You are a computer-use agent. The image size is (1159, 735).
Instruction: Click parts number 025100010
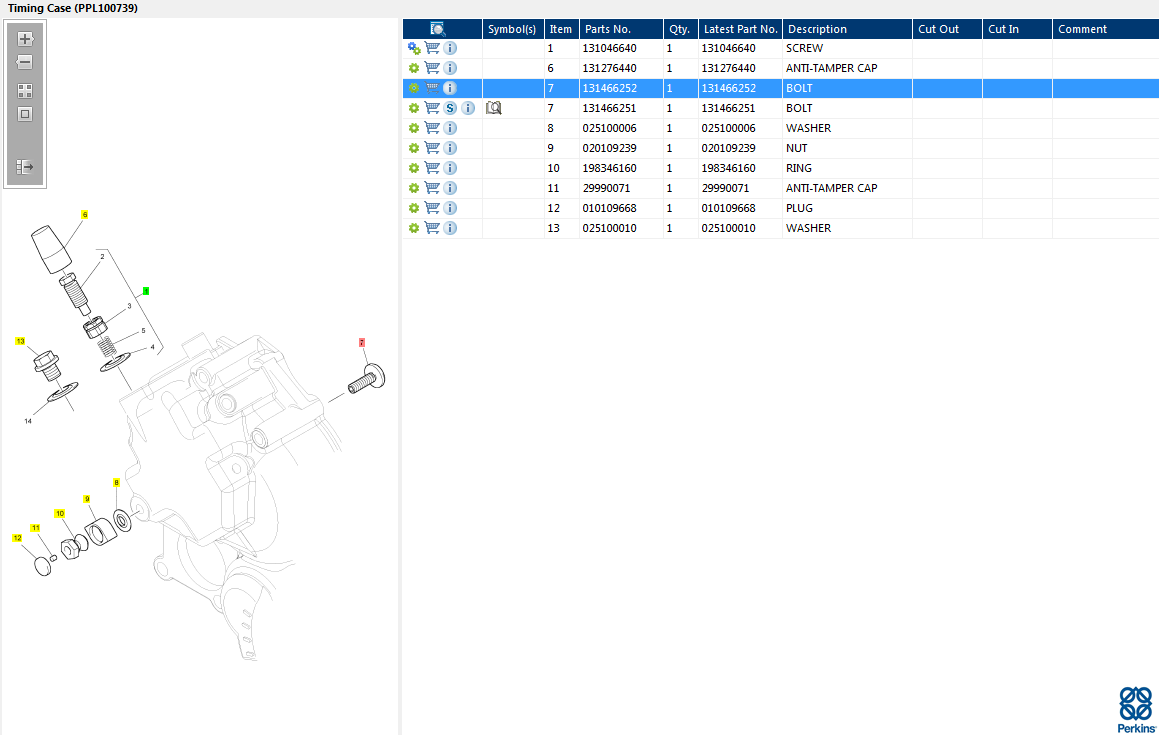coord(609,228)
